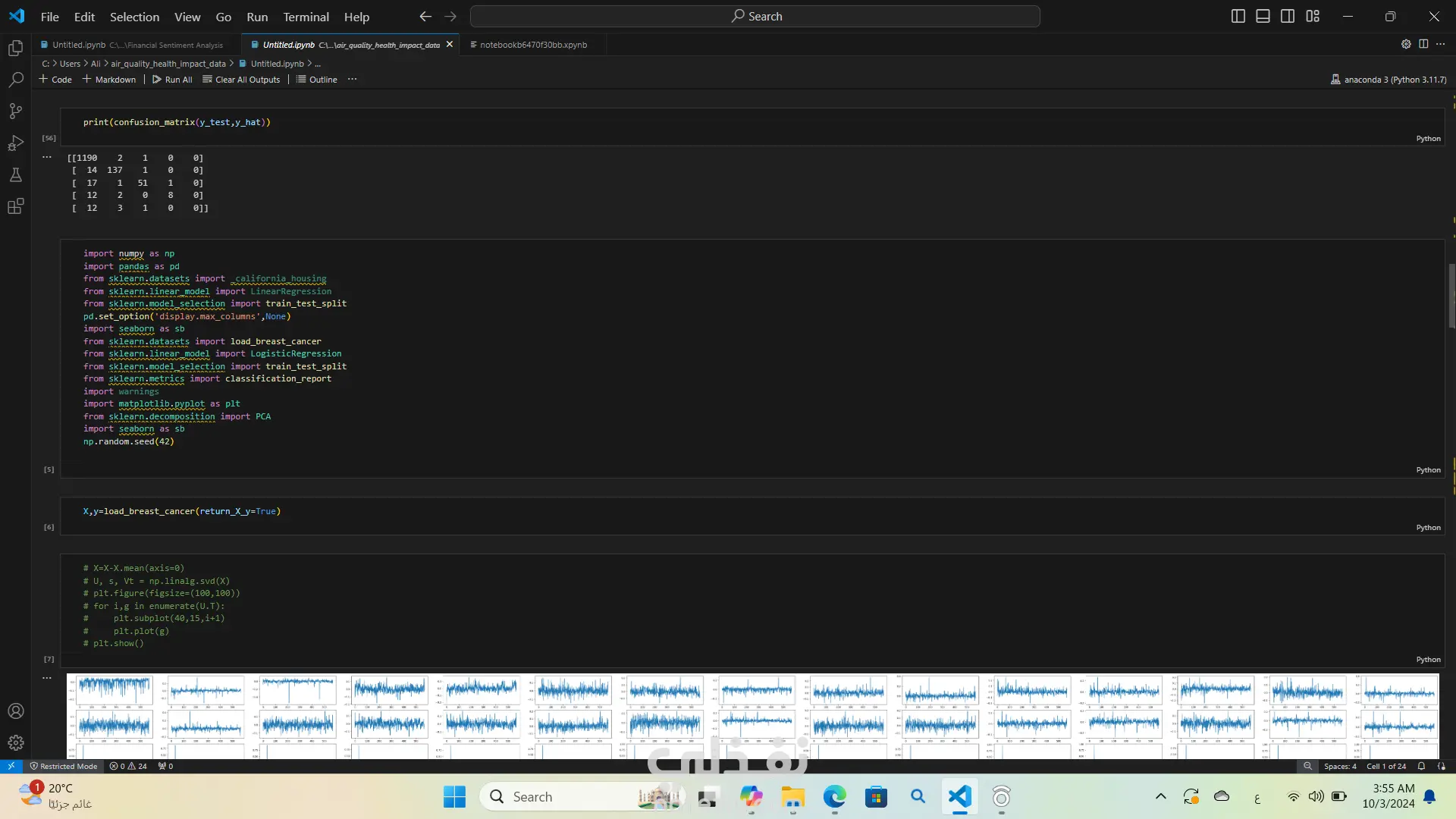Open the Search sidebar view
Image resolution: width=1456 pixels, height=819 pixels.
[x=15, y=80]
